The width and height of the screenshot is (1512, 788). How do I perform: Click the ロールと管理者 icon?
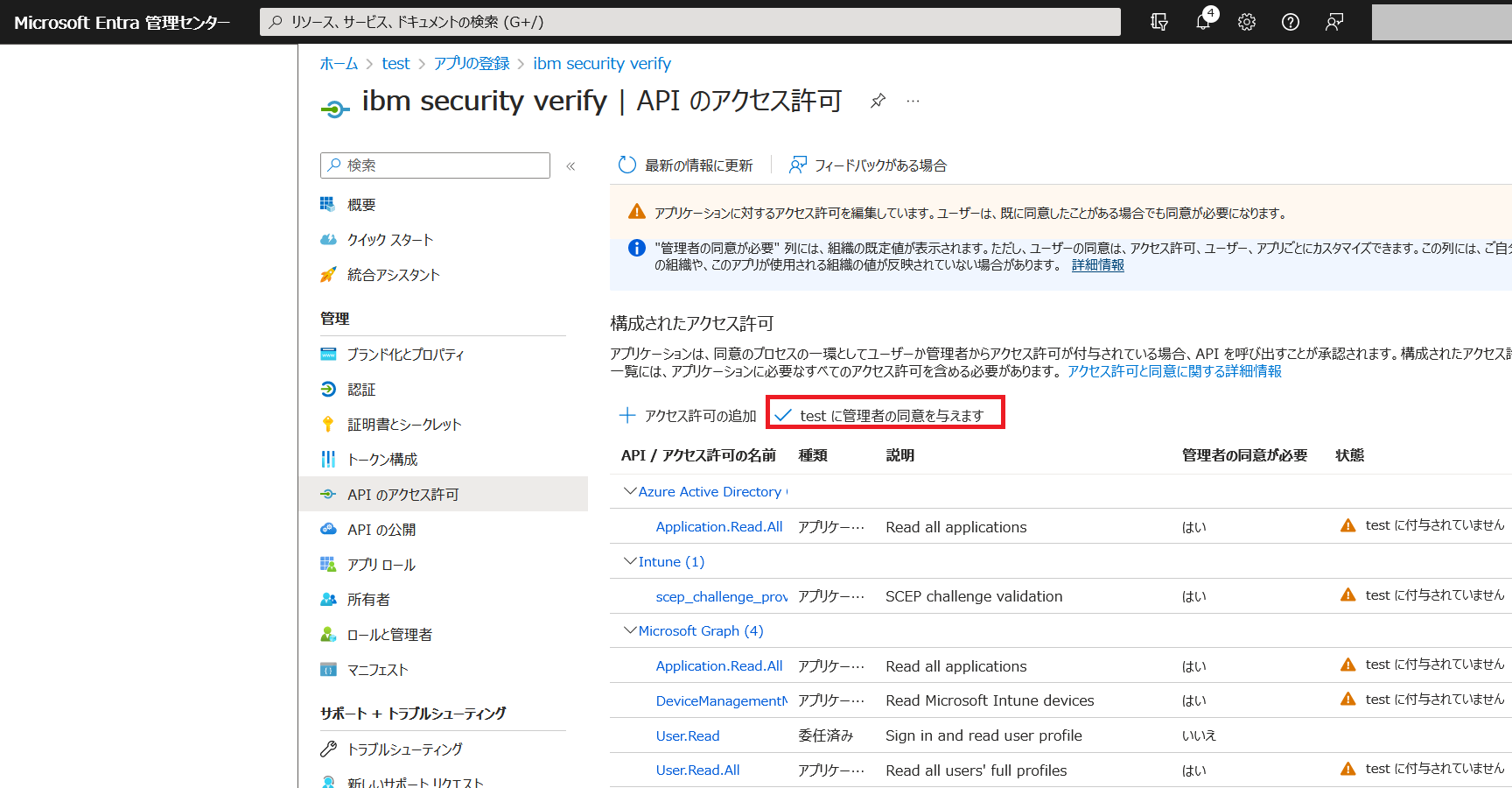coord(328,634)
